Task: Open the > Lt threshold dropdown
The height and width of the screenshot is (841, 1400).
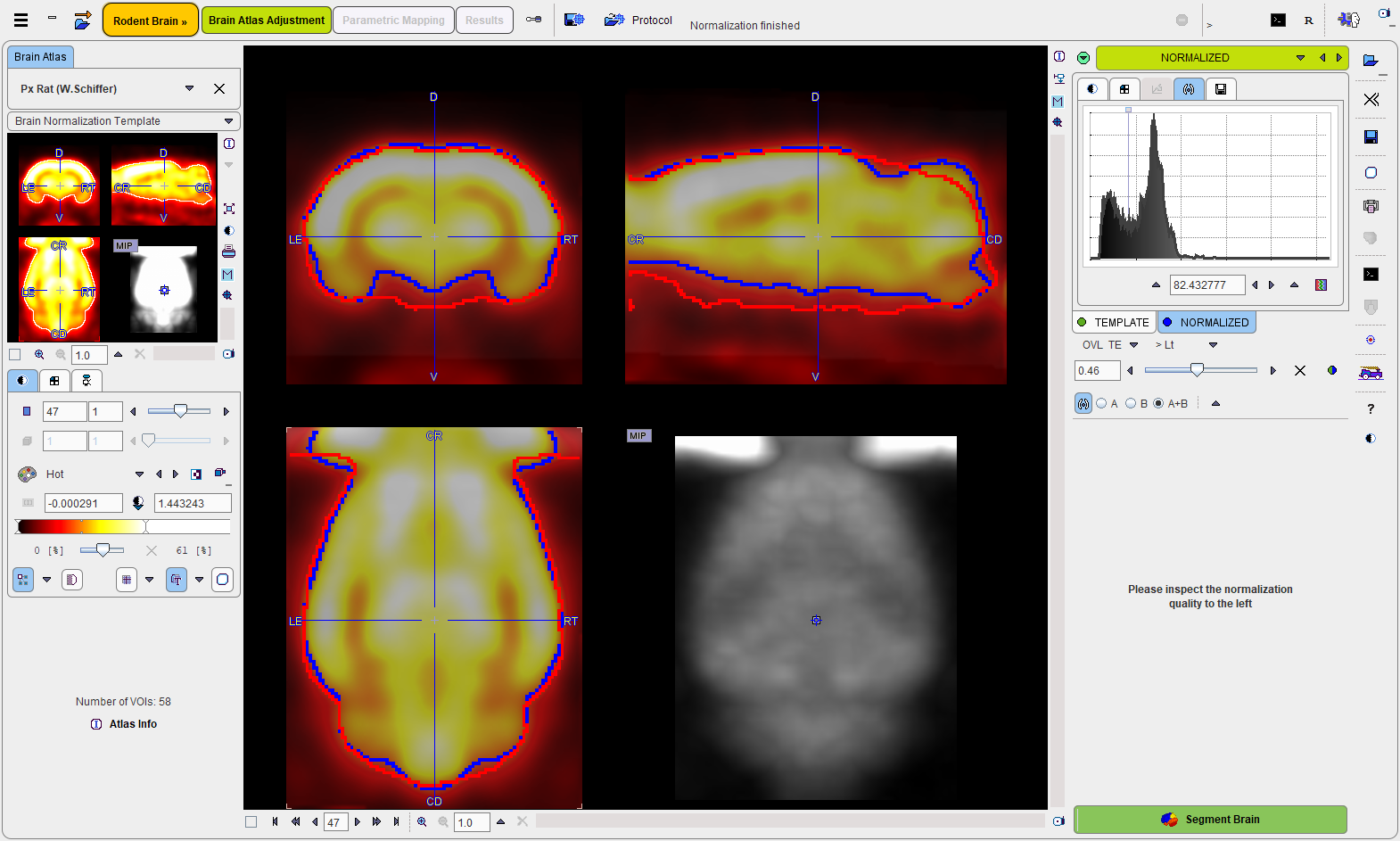Action: 1213,345
